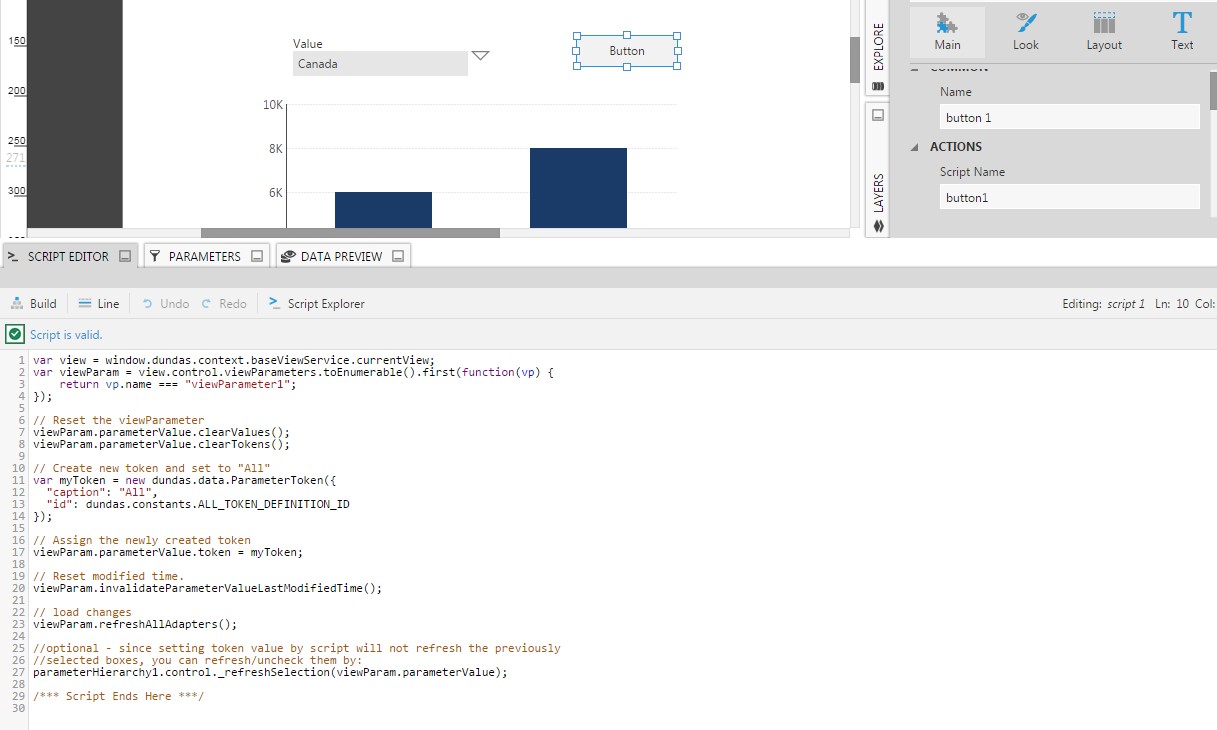Viewport: 1217px width, 730px height.
Task: Switch to the PARAMETERS tab
Action: [x=204, y=257]
